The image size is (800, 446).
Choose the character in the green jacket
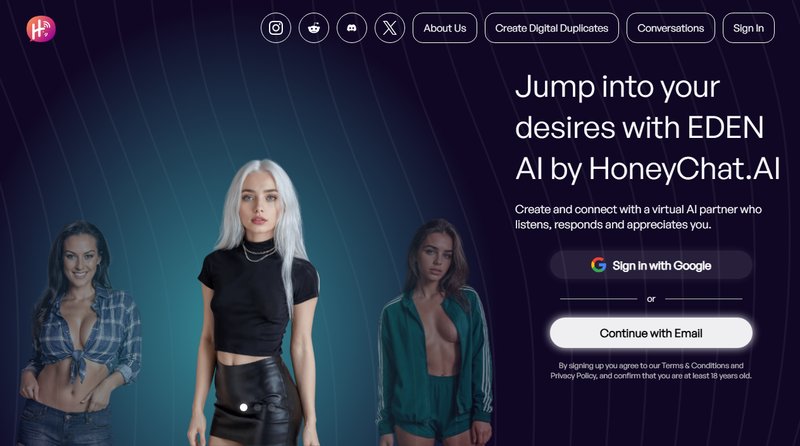434,334
